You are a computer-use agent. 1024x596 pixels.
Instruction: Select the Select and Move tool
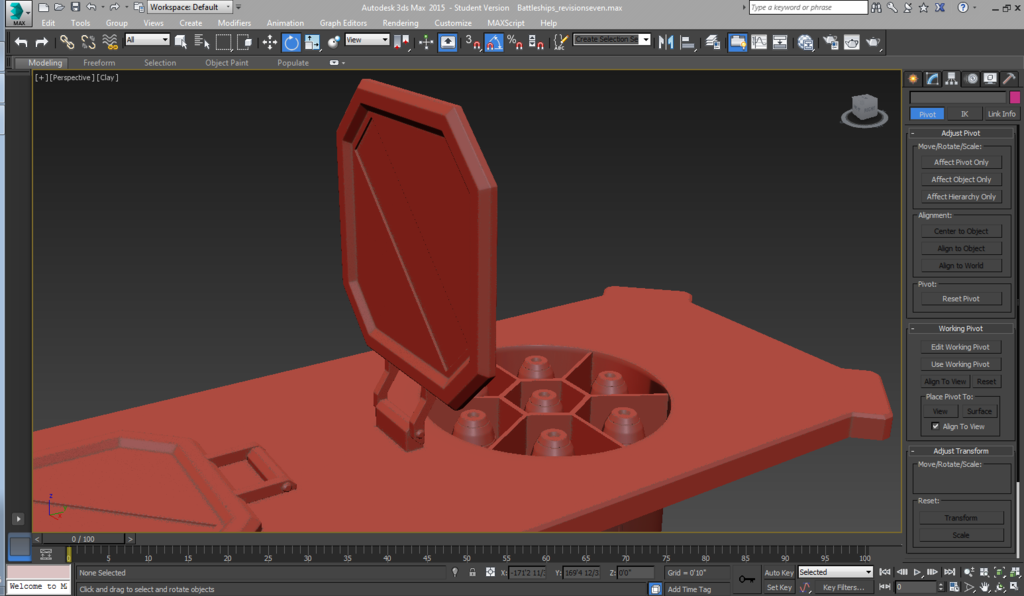coord(269,42)
